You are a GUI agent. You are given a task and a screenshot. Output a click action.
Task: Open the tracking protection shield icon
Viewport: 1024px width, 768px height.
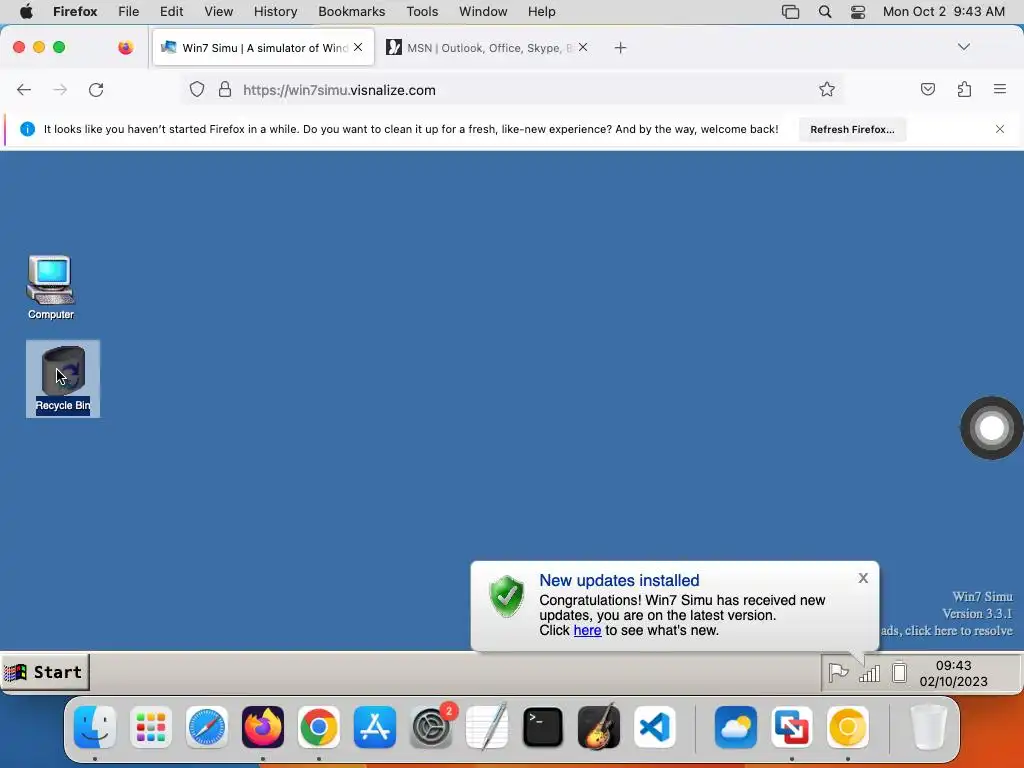click(197, 89)
